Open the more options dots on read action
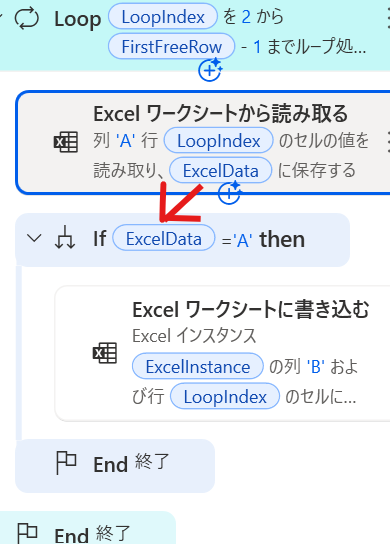390x544 pixels. pyautogui.click(x=388, y=142)
